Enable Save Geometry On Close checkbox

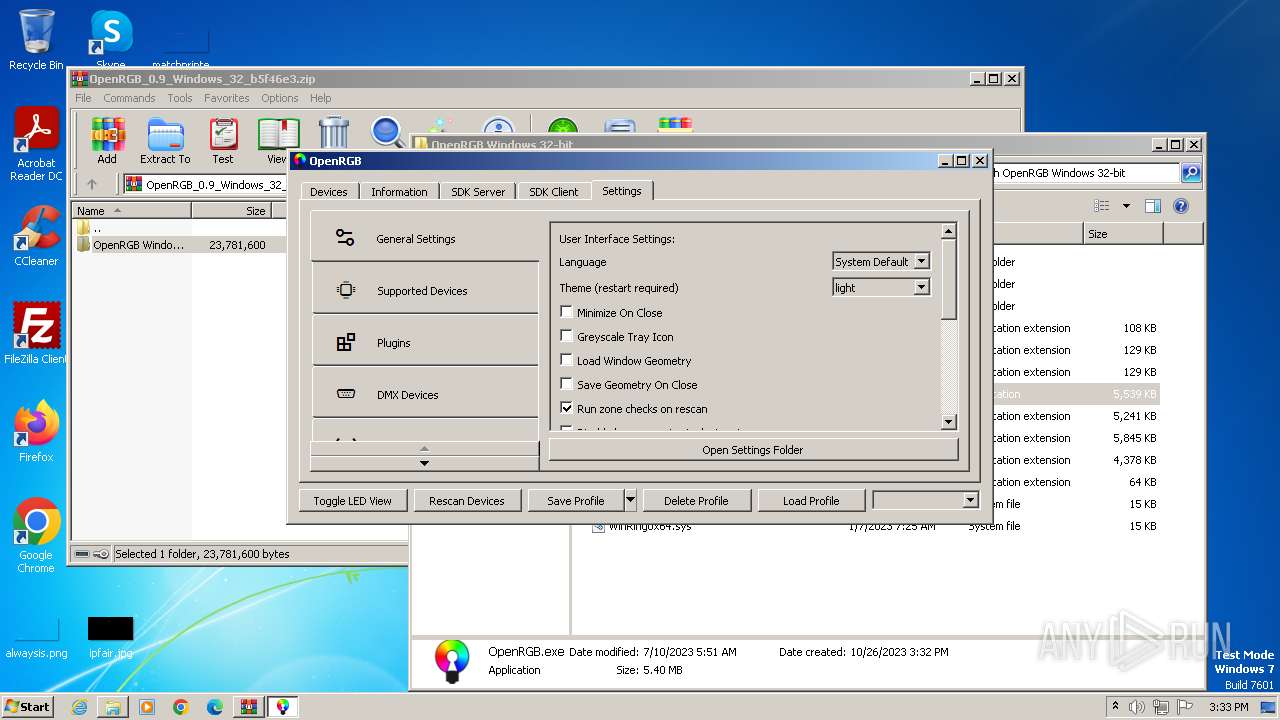click(567, 384)
